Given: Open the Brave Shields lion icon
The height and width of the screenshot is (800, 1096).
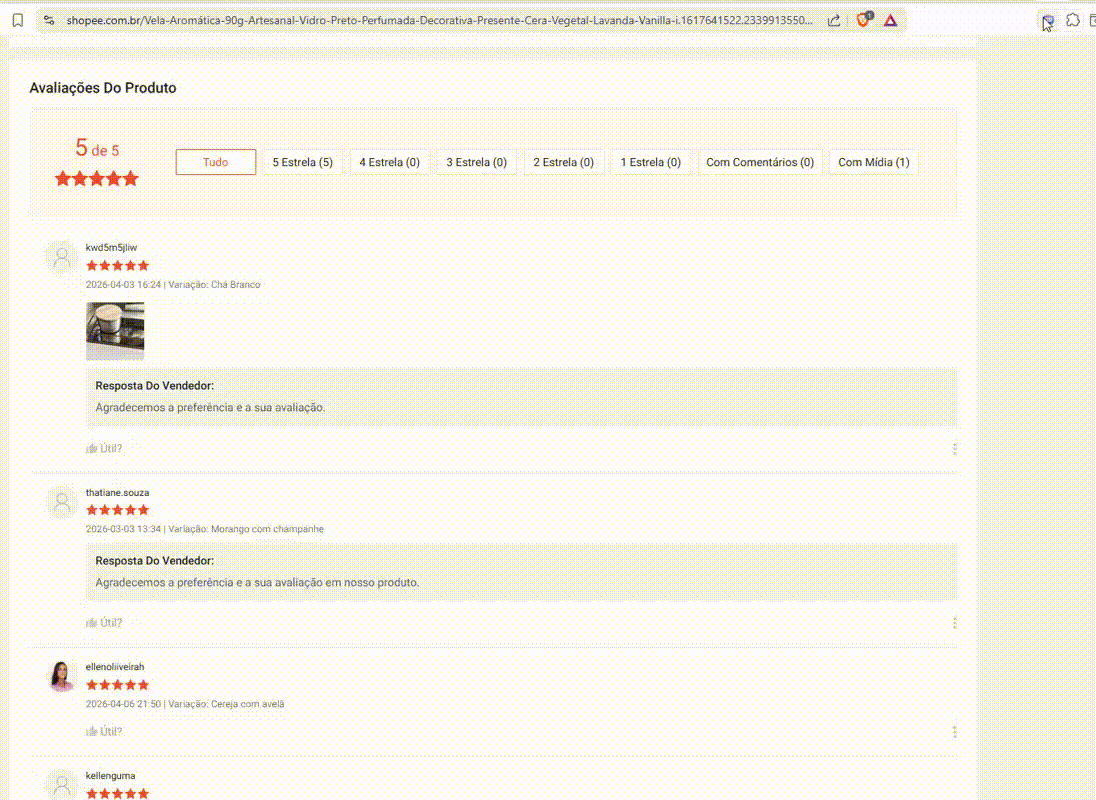Looking at the screenshot, I should pyautogui.click(x=863, y=20).
